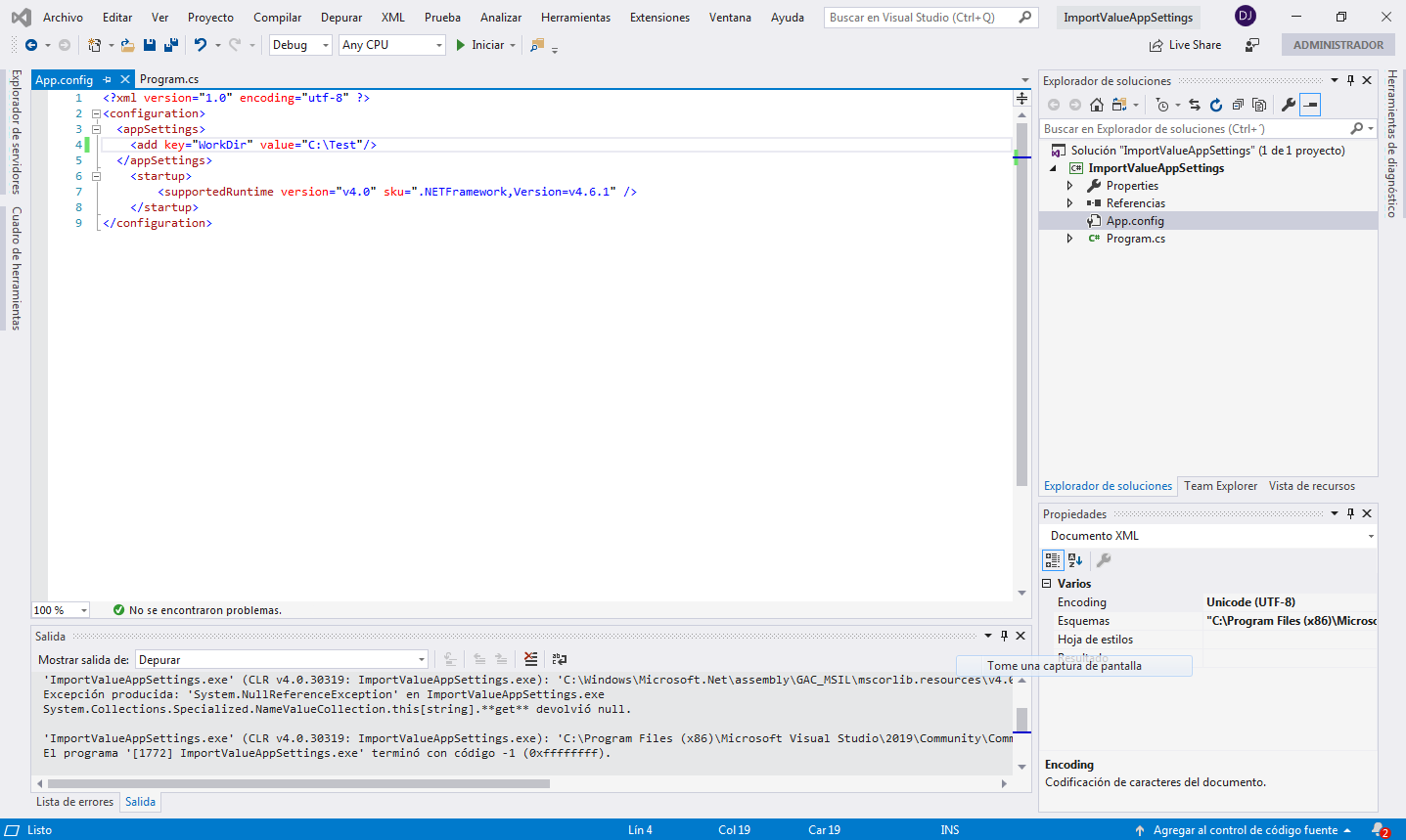
Task: Open the Compilar menu
Action: point(277,18)
